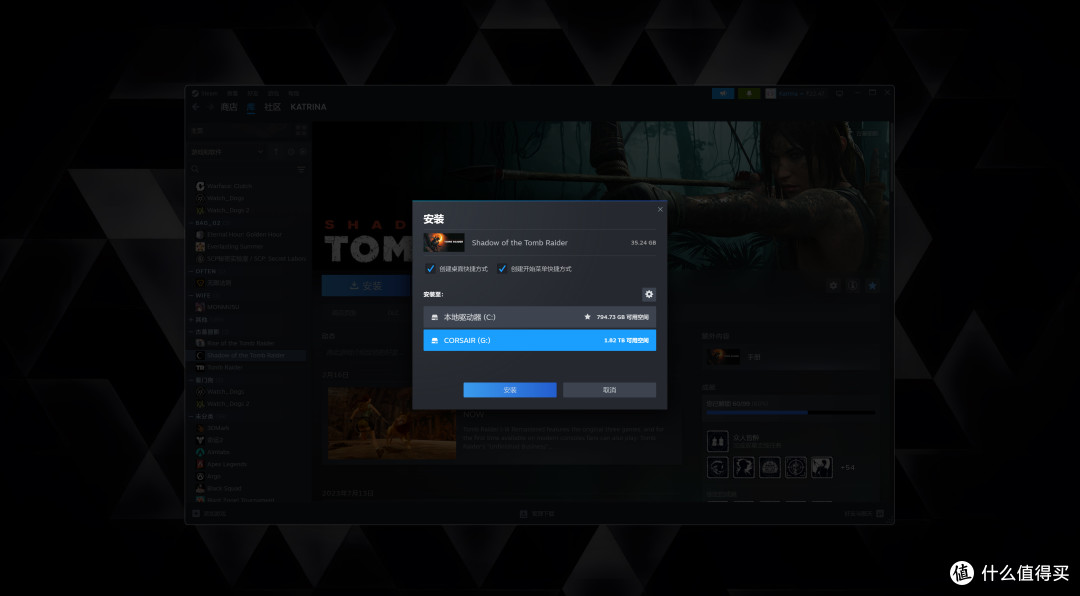This screenshot has height=596, width=1080.
Task: Click dimmed 安装 button on game page
Action: 366,285
